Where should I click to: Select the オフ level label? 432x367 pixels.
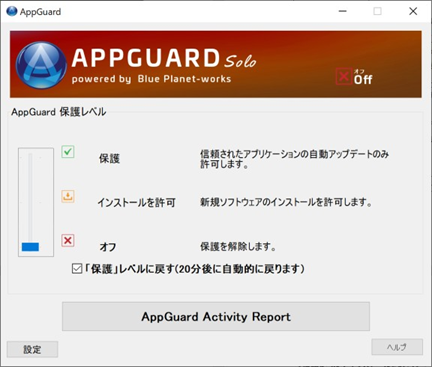click(108, 247)
